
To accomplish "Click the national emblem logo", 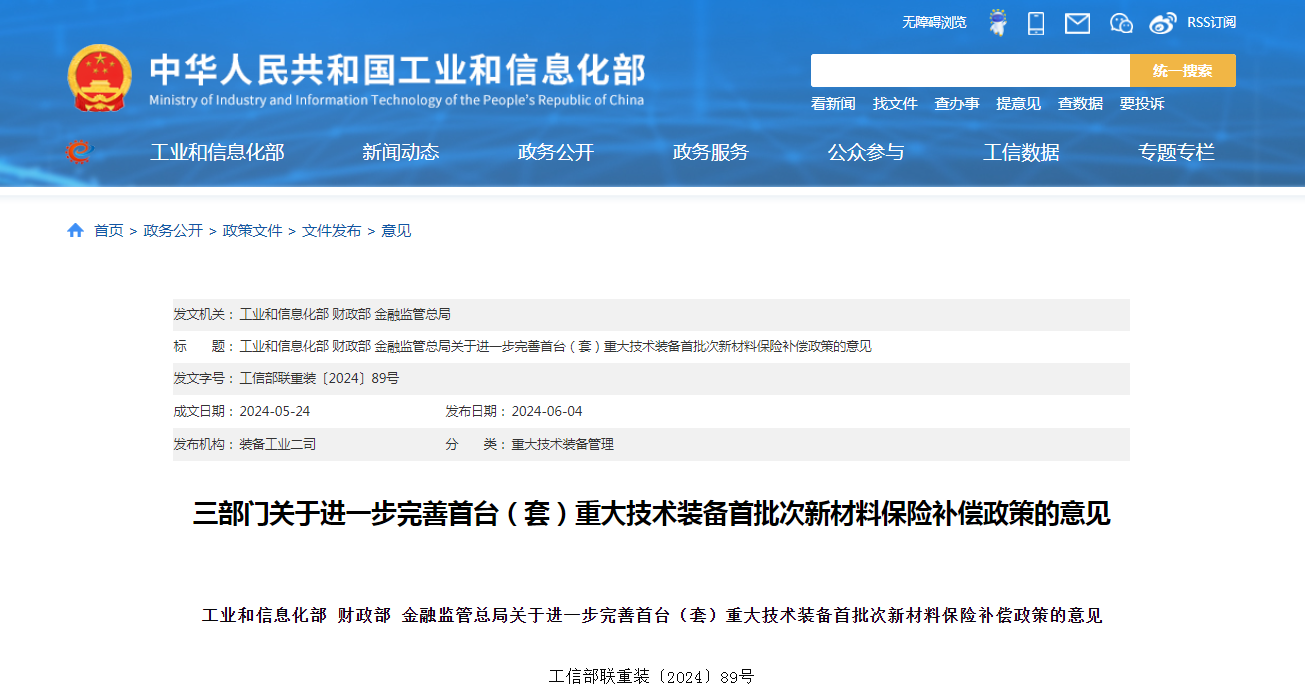I will tap(99, 78).
